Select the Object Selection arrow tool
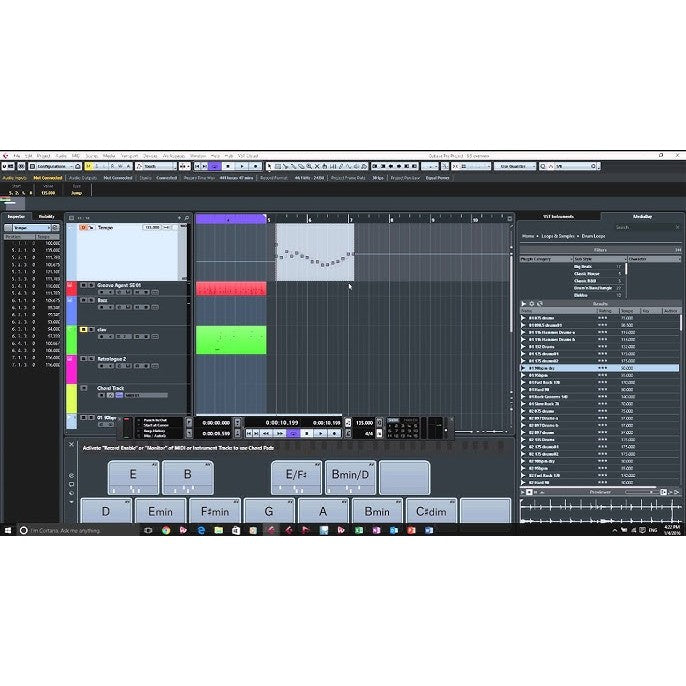The width and height of the screenshot is (686, 686). pyautogui.click(x=269, y=166)
